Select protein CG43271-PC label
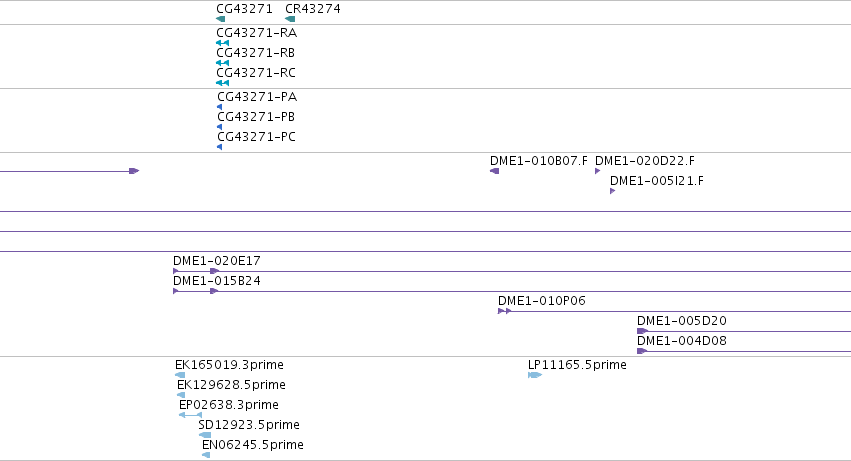The width and height of the screenshot is (851, 461). tap(257, 137)
